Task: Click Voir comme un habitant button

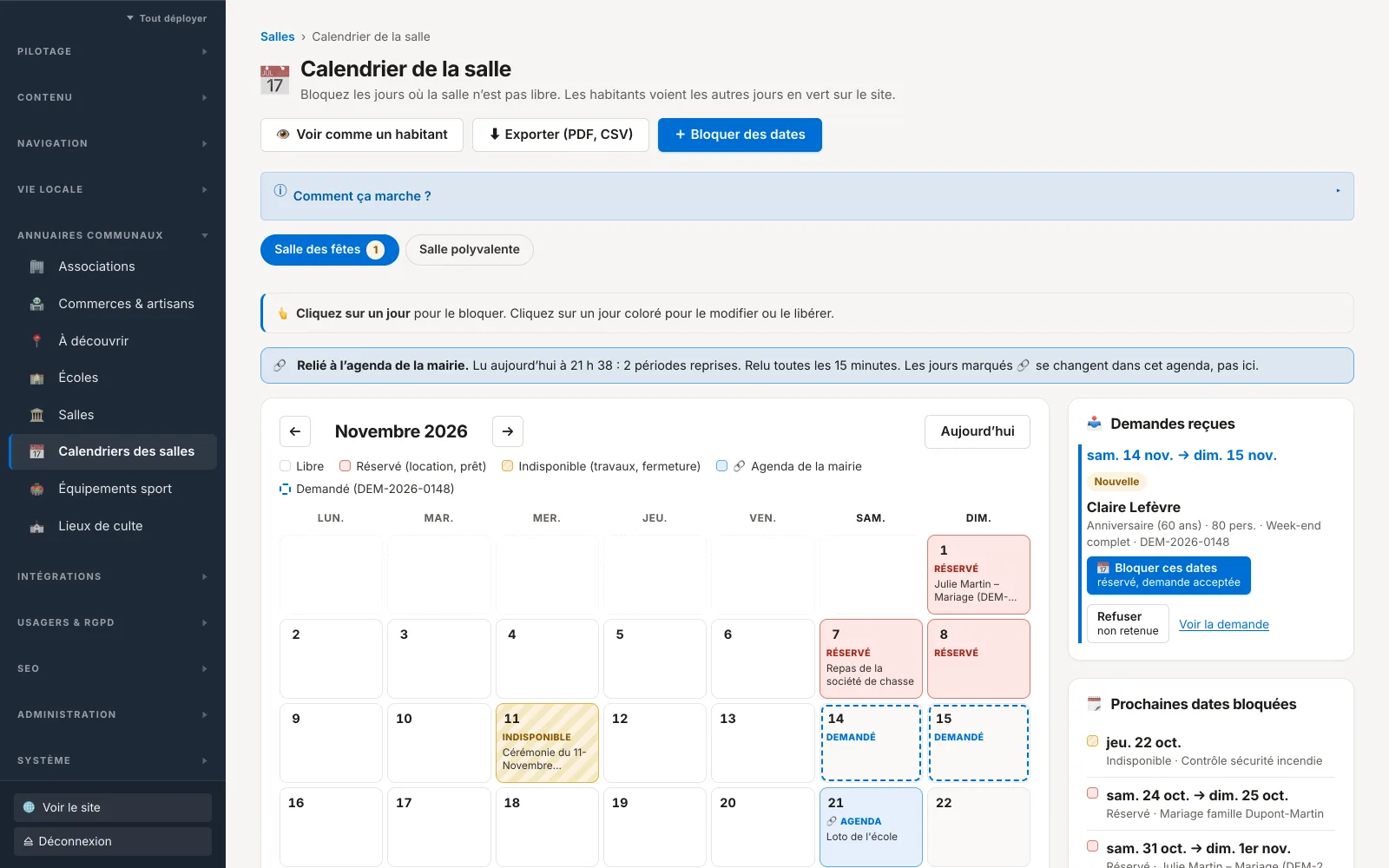Action: coord(362,135)
